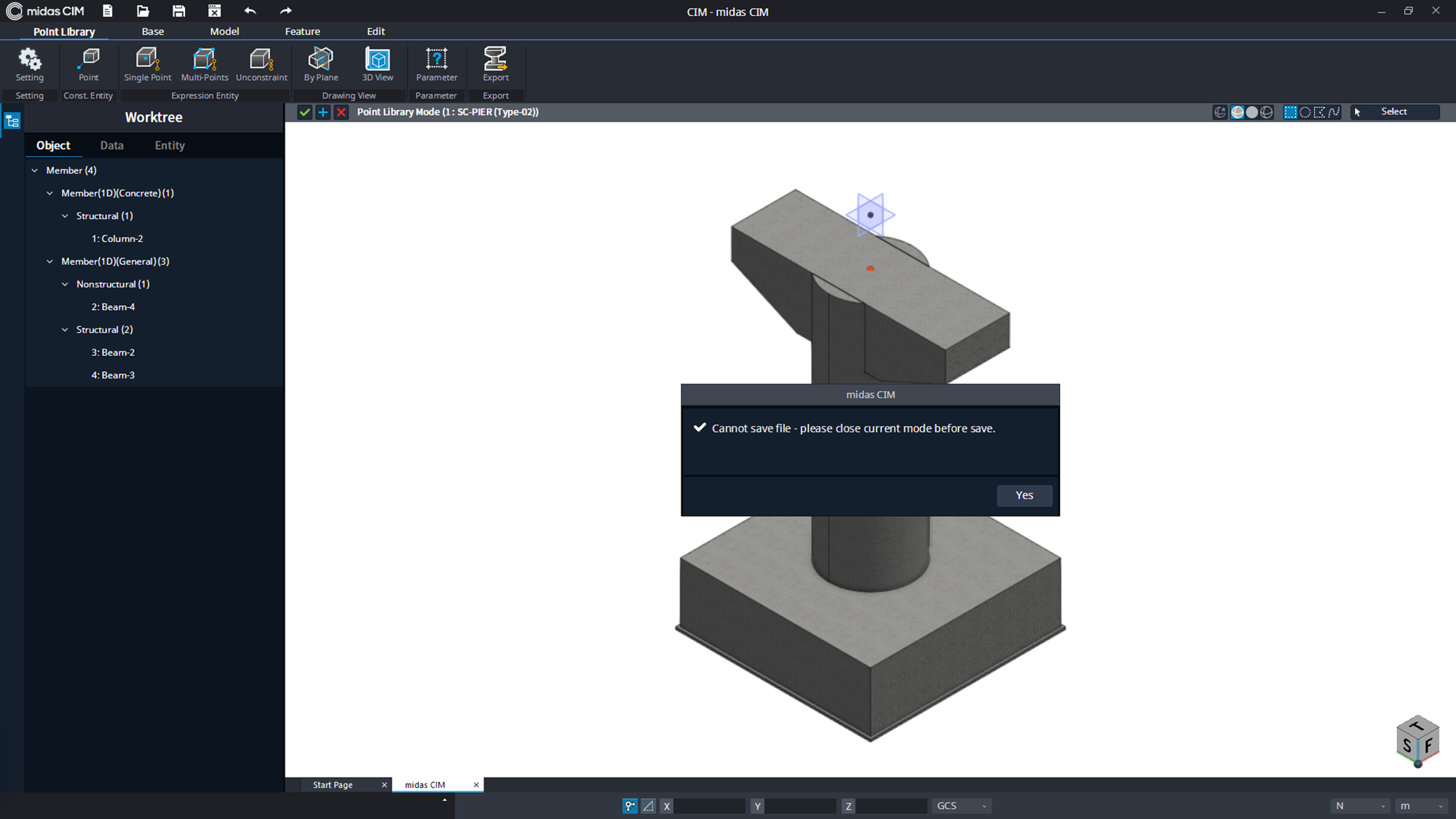The width and height of the screenshot is (1456, 819).
Task: Choose the Single Point expression tool
Action: coord(148,64)
